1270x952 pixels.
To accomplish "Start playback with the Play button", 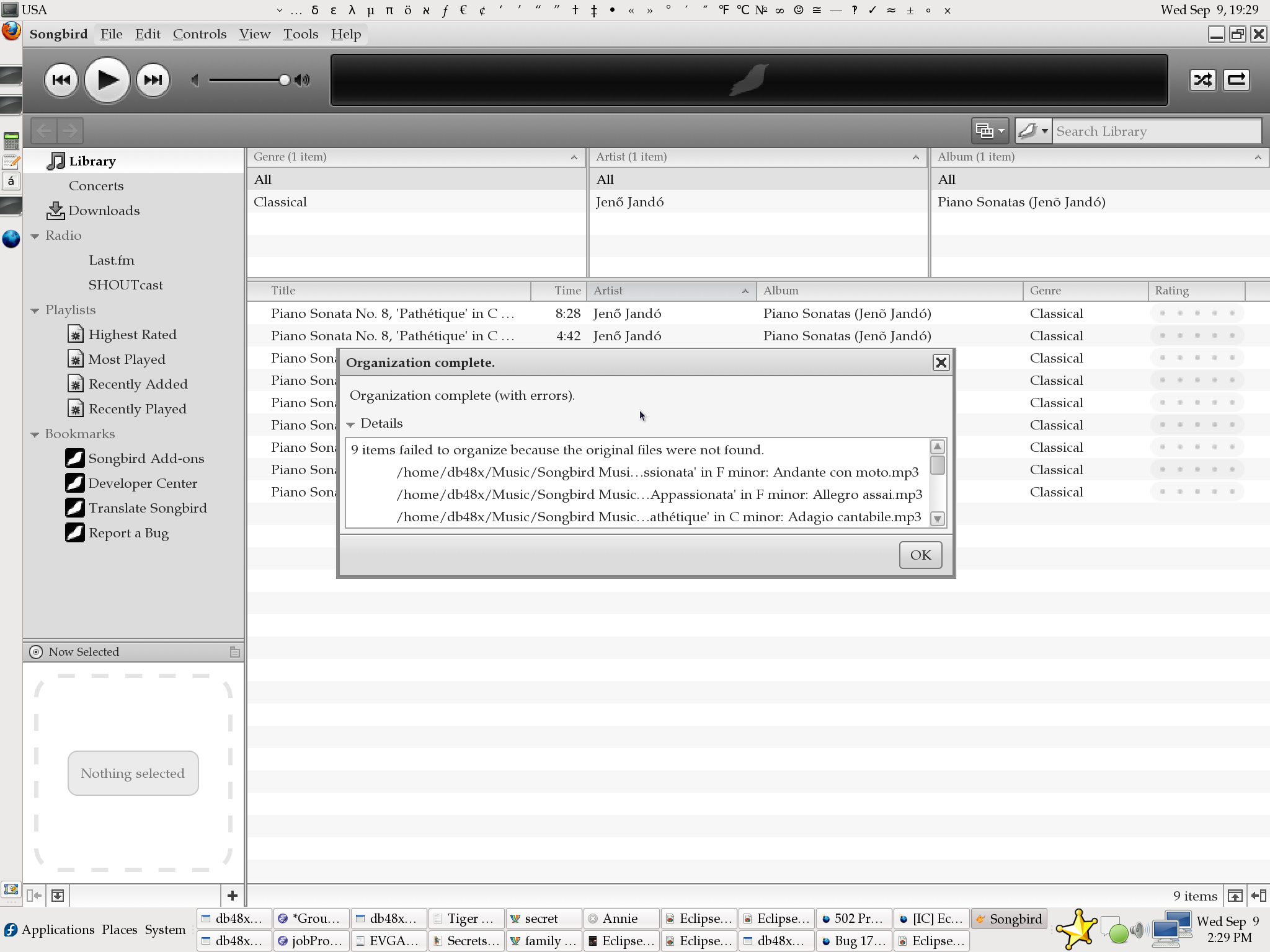I will pos(107,80).
